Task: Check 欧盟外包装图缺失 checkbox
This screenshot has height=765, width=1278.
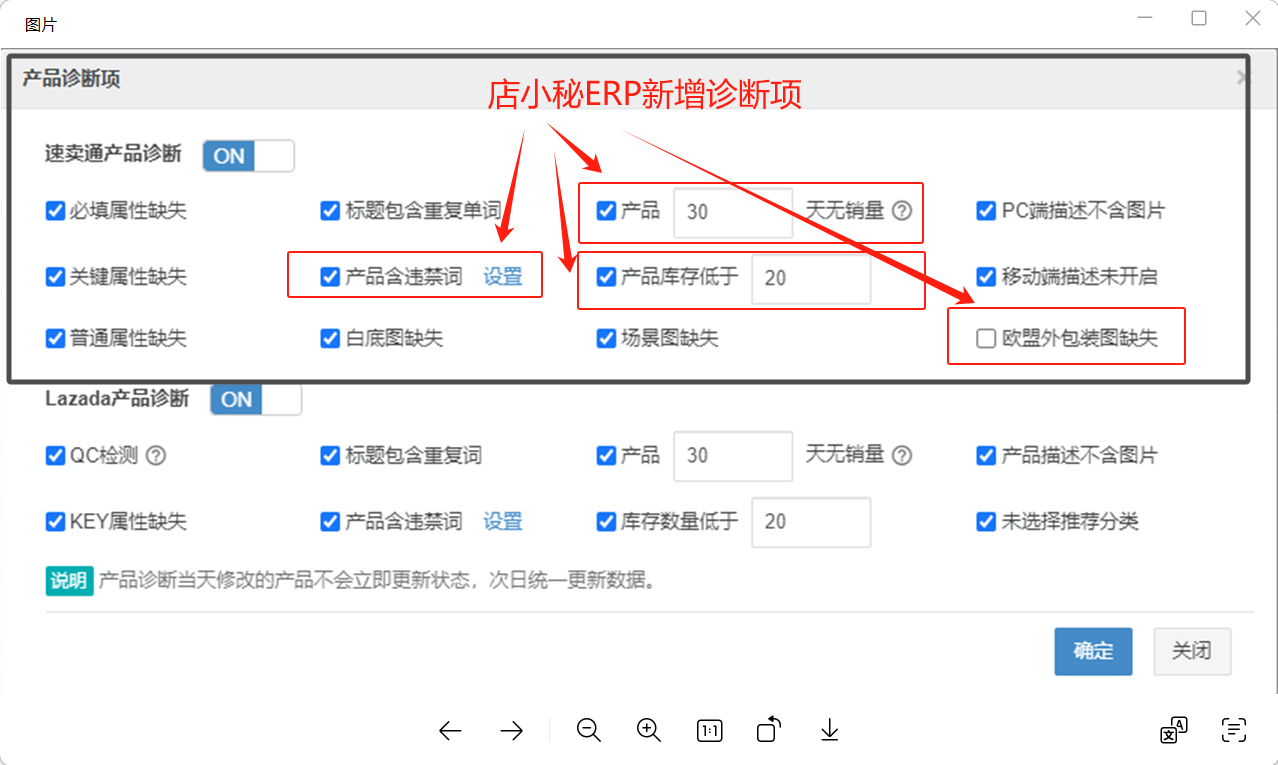Action: click(986, 339)
